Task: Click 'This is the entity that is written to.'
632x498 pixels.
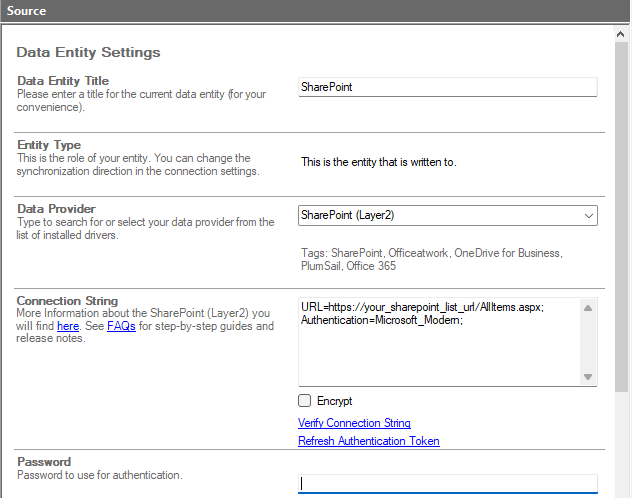Action: click(x=378, y=162)
